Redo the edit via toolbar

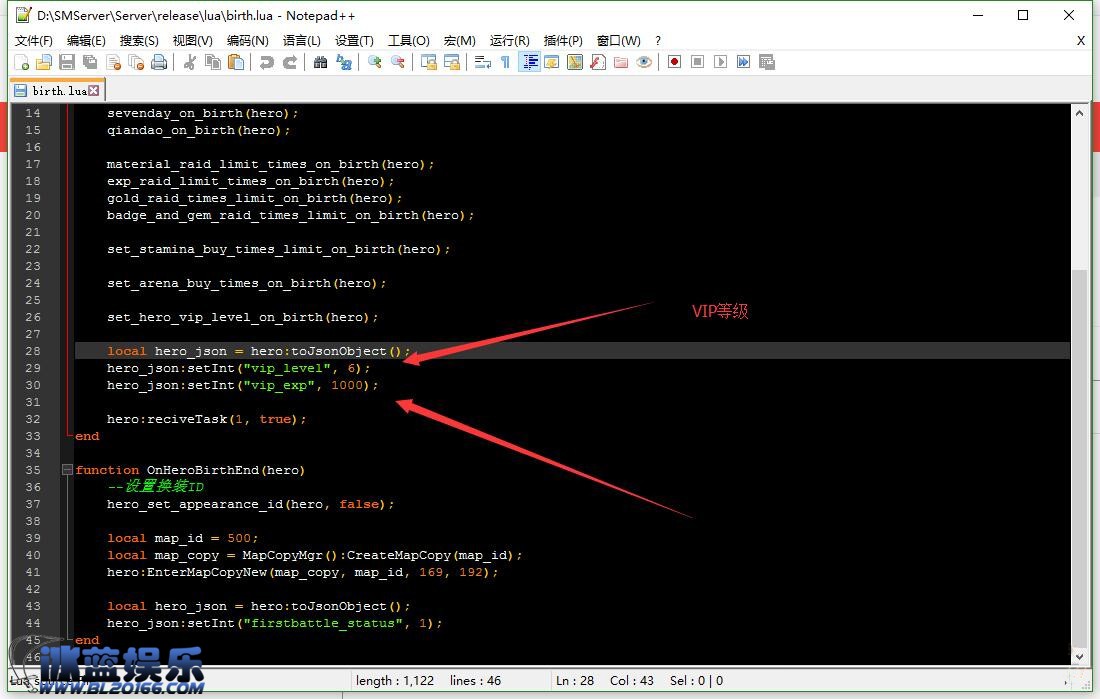290,62
